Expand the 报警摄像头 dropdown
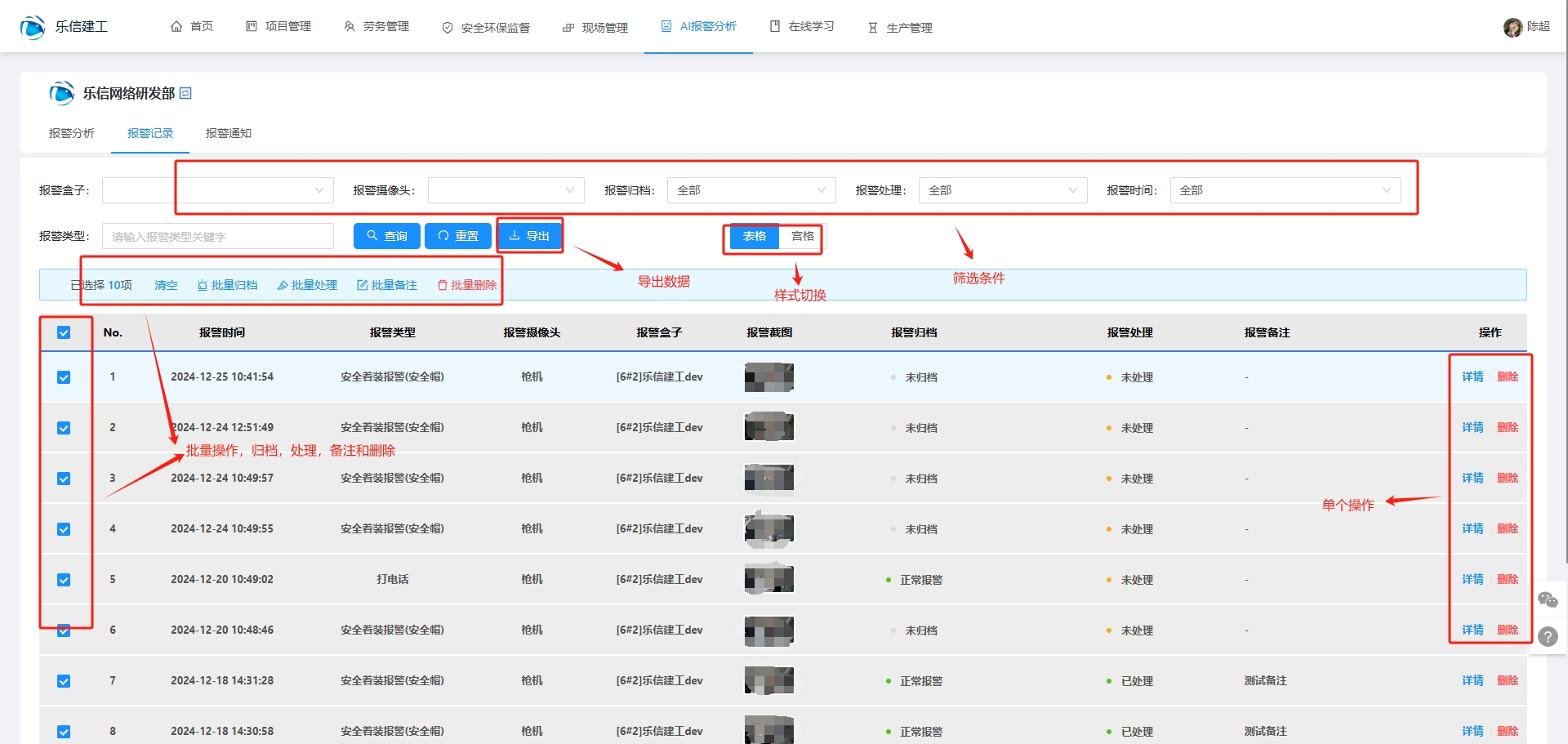Screen dimensions: 1568x744 (506, 190)
